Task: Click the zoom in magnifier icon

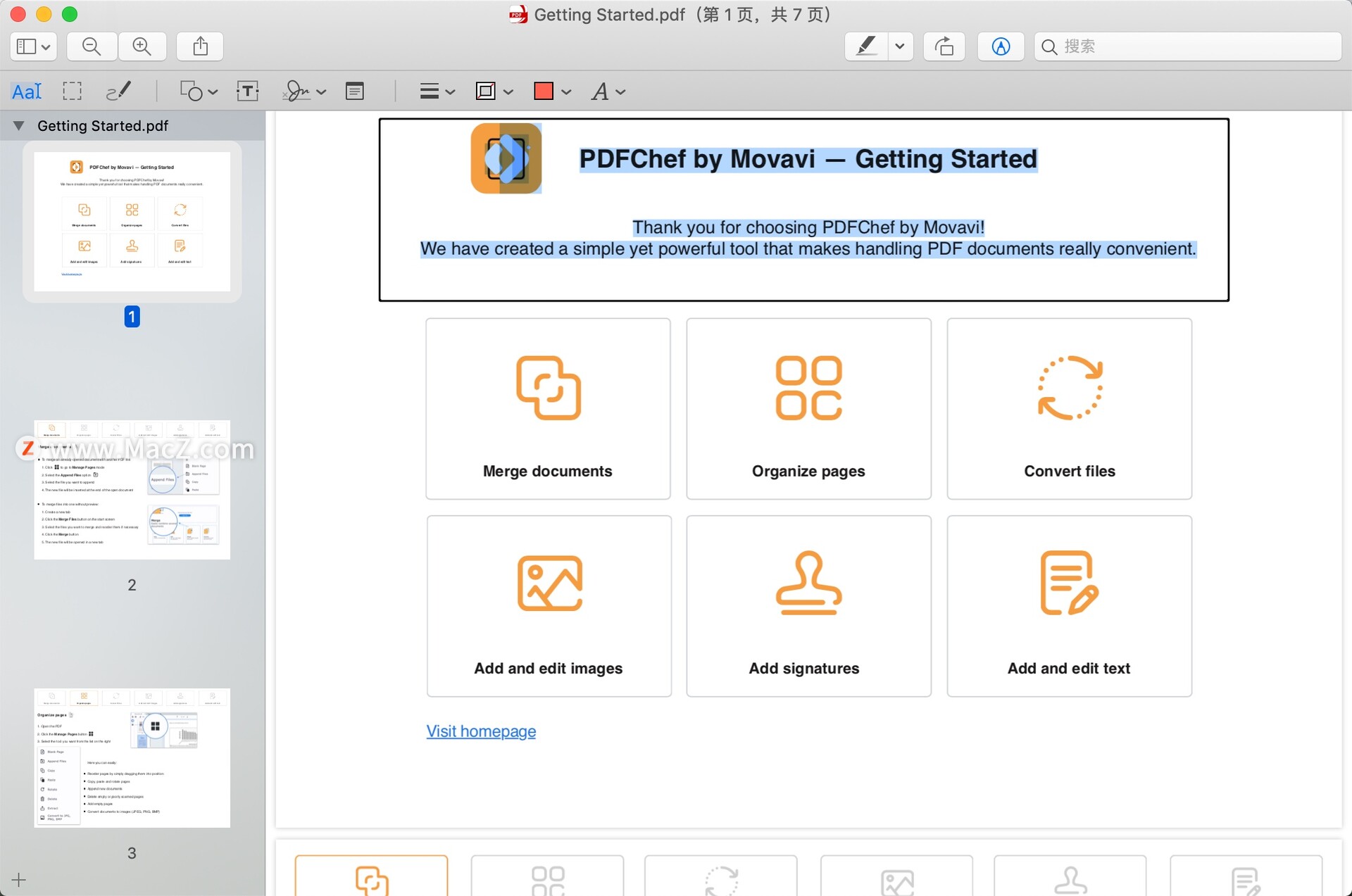Action: pos(142,46)
